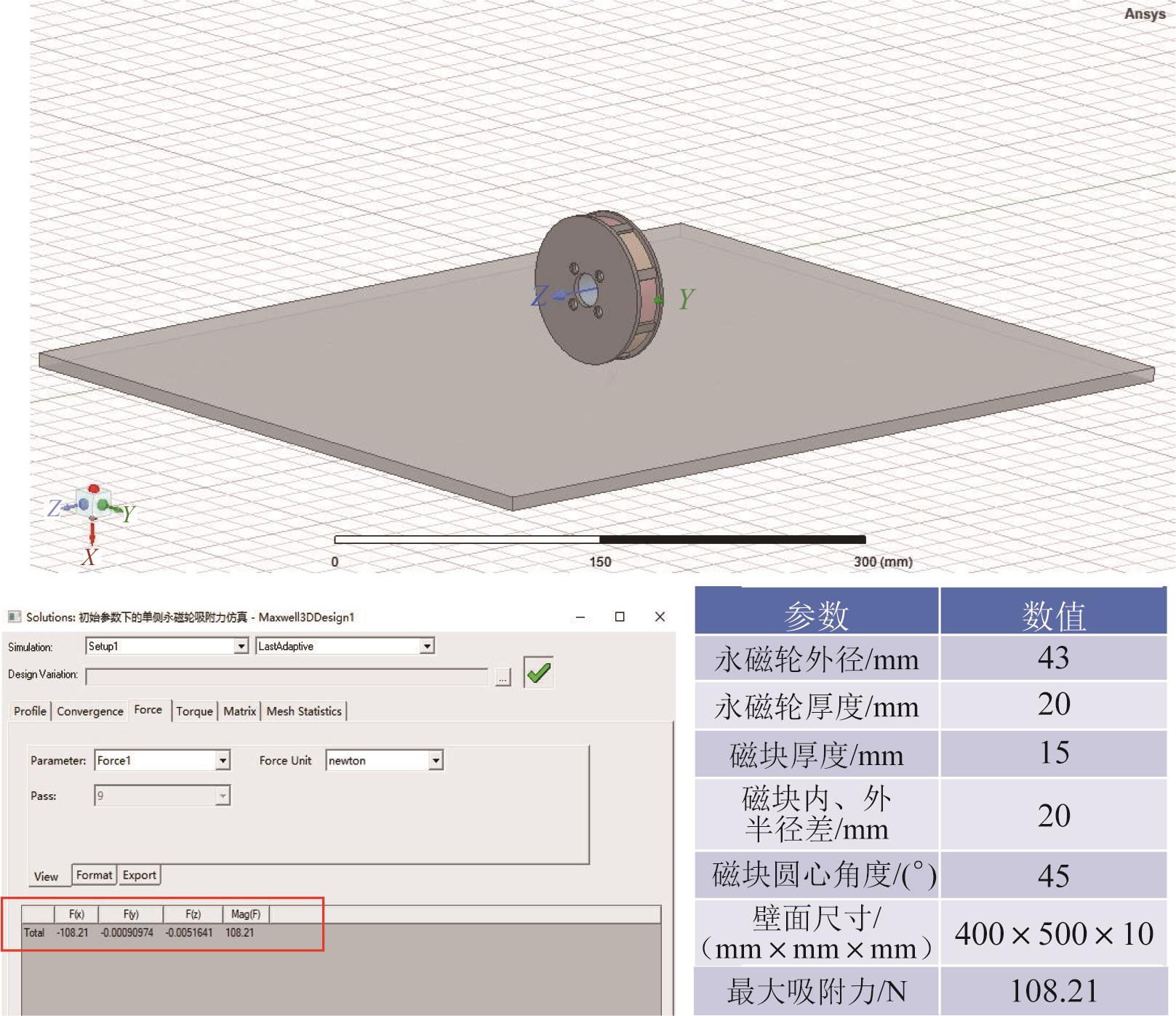1176x1016 pixels.
Task: Open the Mesh Statistics tab
Action: (304, 711)
